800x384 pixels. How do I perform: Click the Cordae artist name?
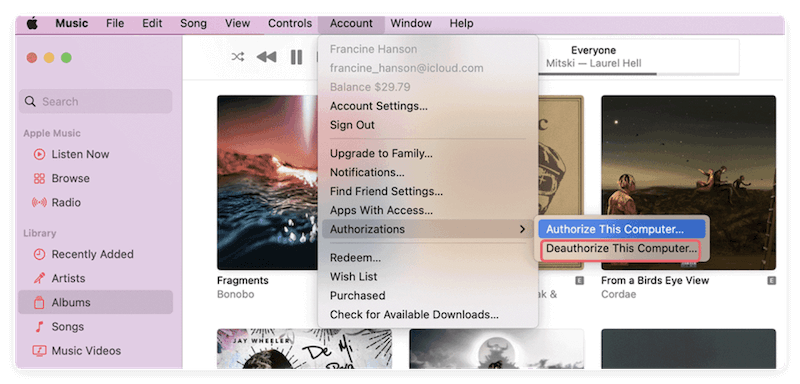click(x=618, y=295)
